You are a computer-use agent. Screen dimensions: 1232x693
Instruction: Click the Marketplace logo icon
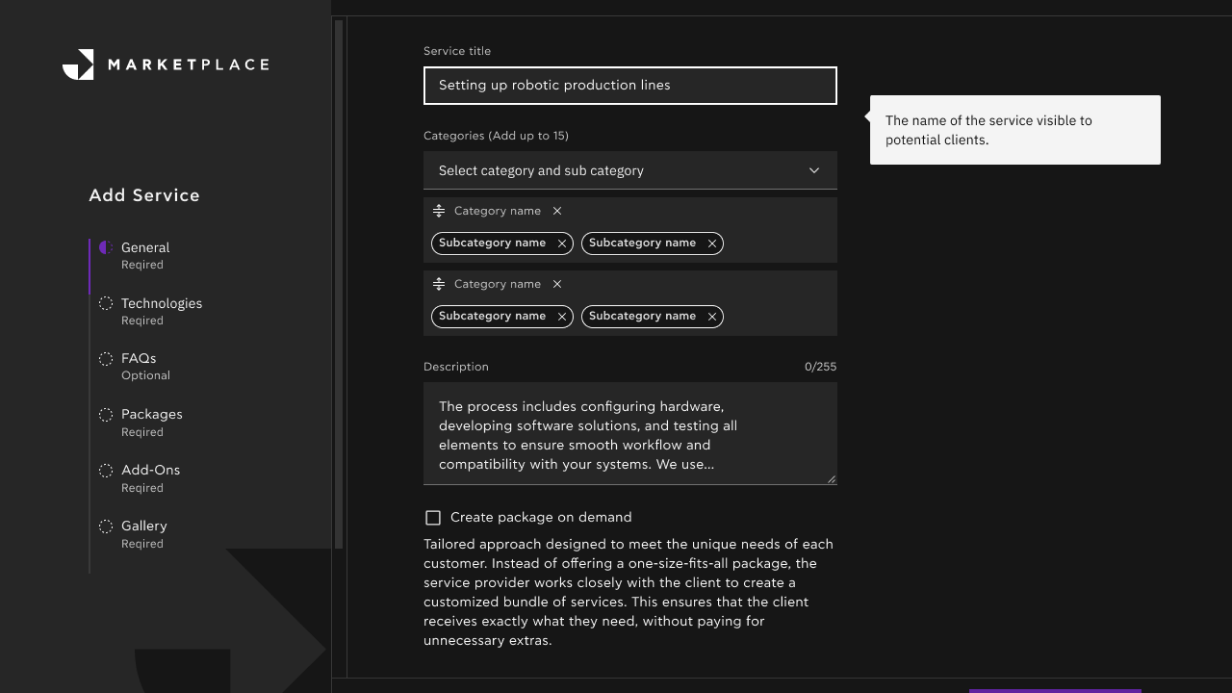pos(78,64)
